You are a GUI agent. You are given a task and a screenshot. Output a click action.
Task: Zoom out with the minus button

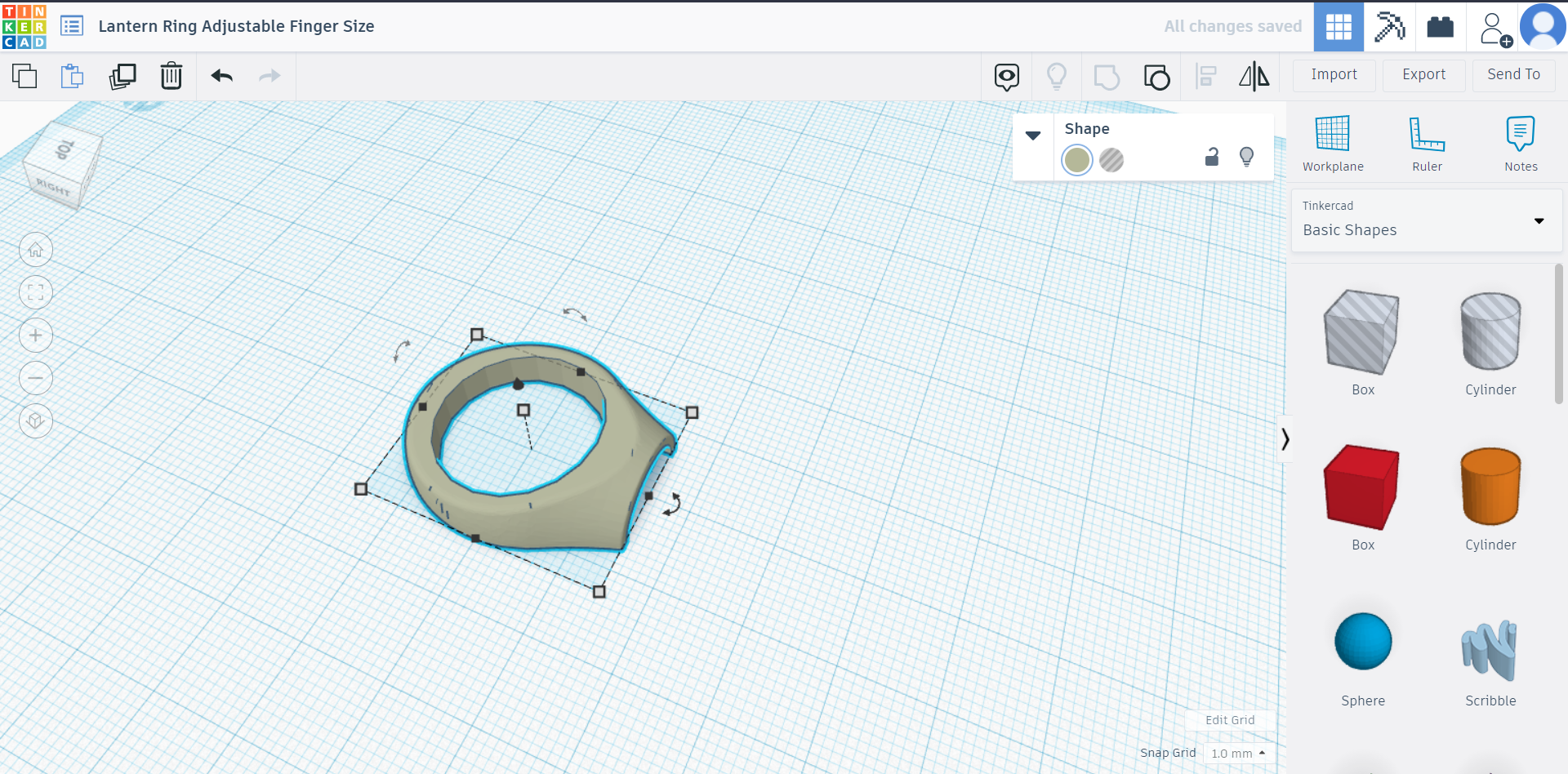pyautogui.click(x=36, y=378)
